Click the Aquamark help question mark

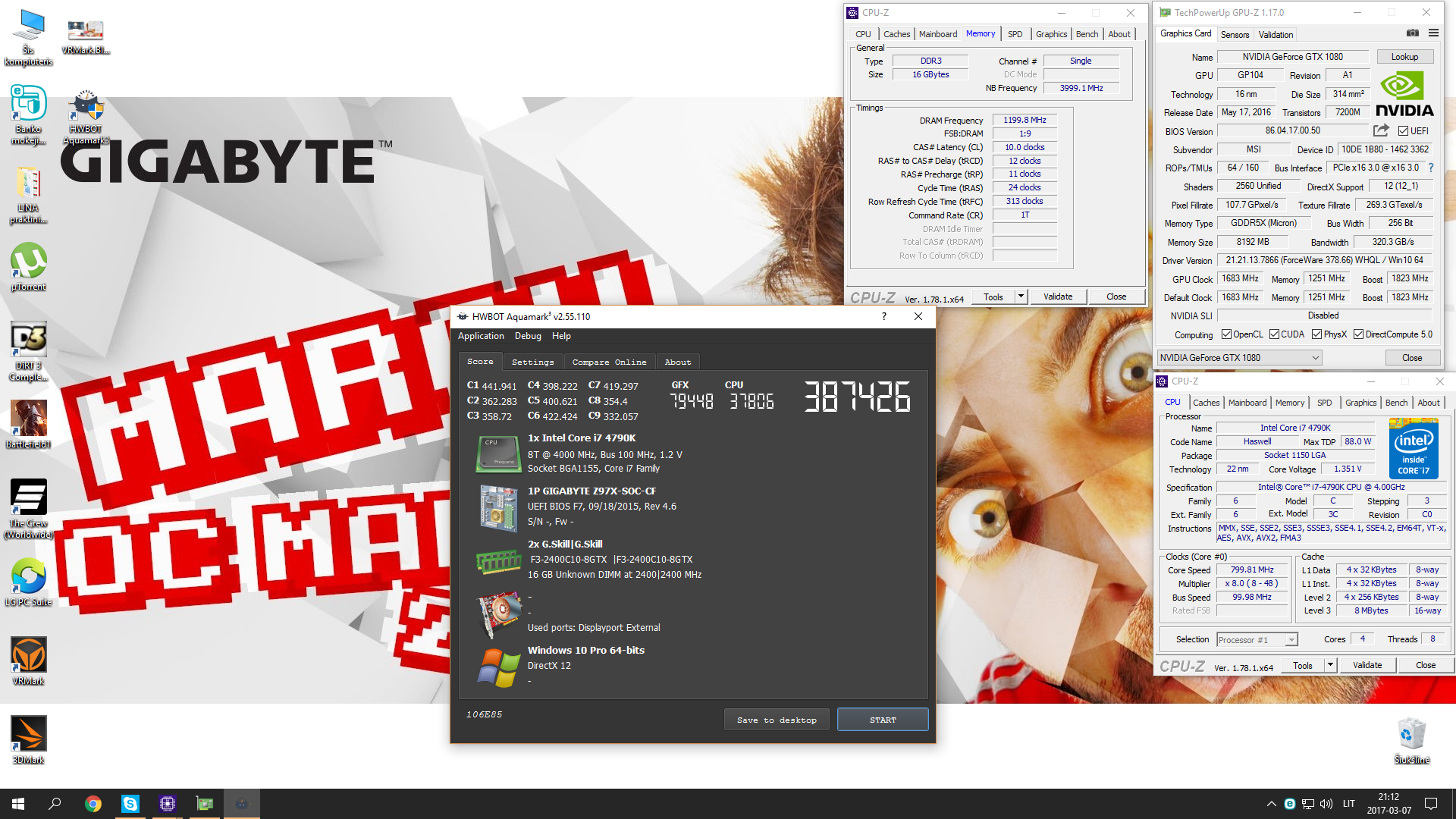click(884, 316)
